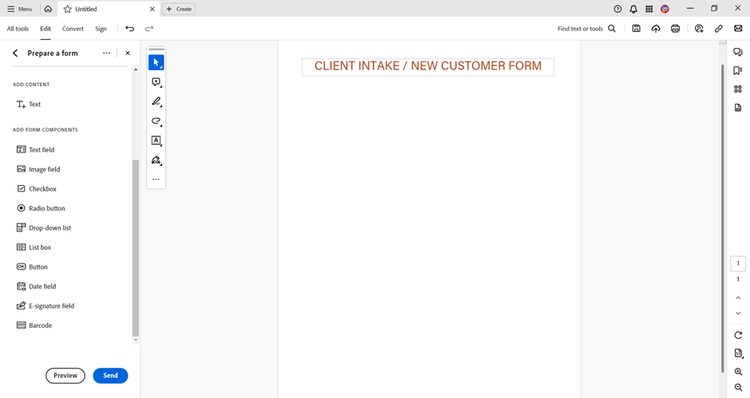Open Prepare a form more options
The image size is (750, 398).
[x=106, y=53]
